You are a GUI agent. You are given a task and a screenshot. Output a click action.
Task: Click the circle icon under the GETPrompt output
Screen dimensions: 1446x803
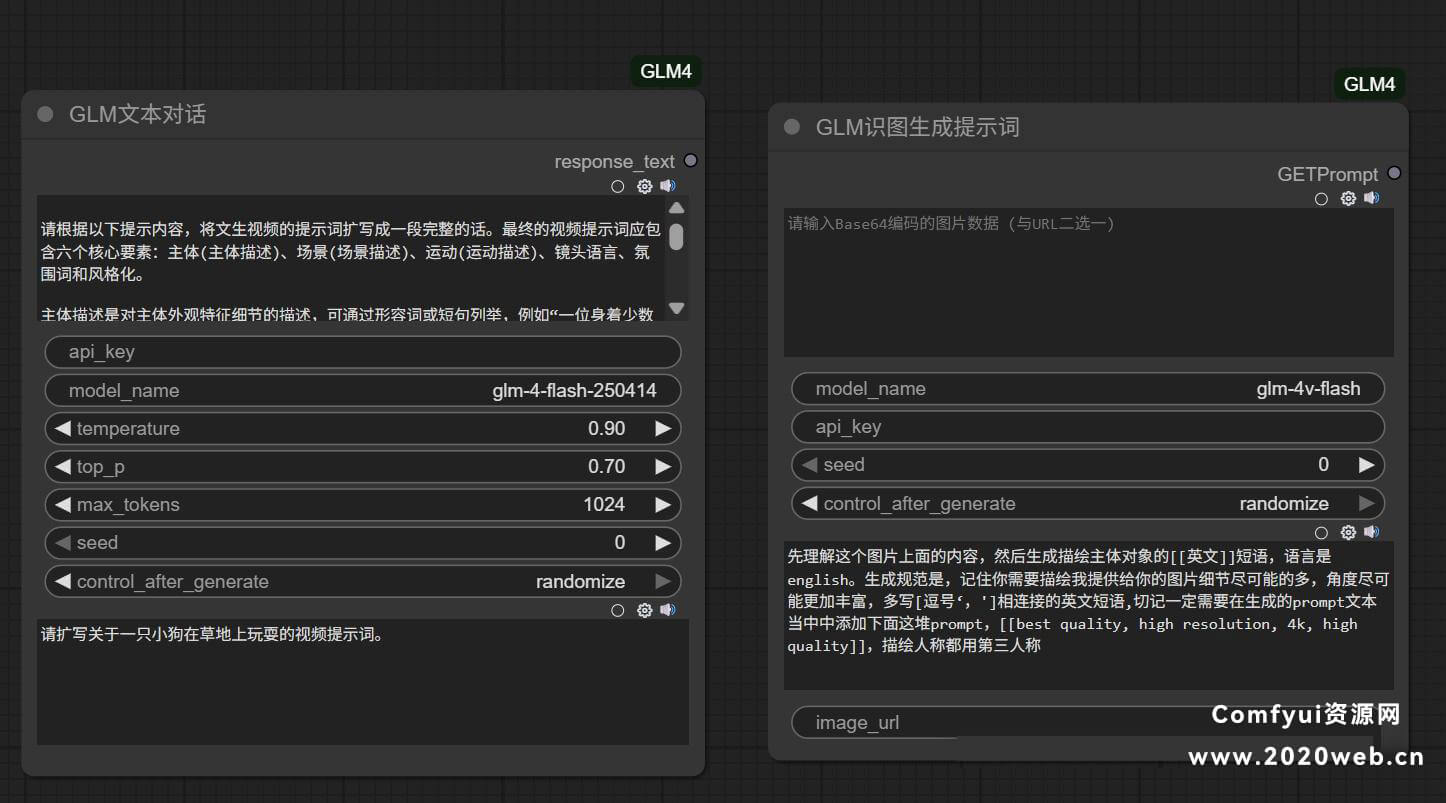coord(1321,199)
